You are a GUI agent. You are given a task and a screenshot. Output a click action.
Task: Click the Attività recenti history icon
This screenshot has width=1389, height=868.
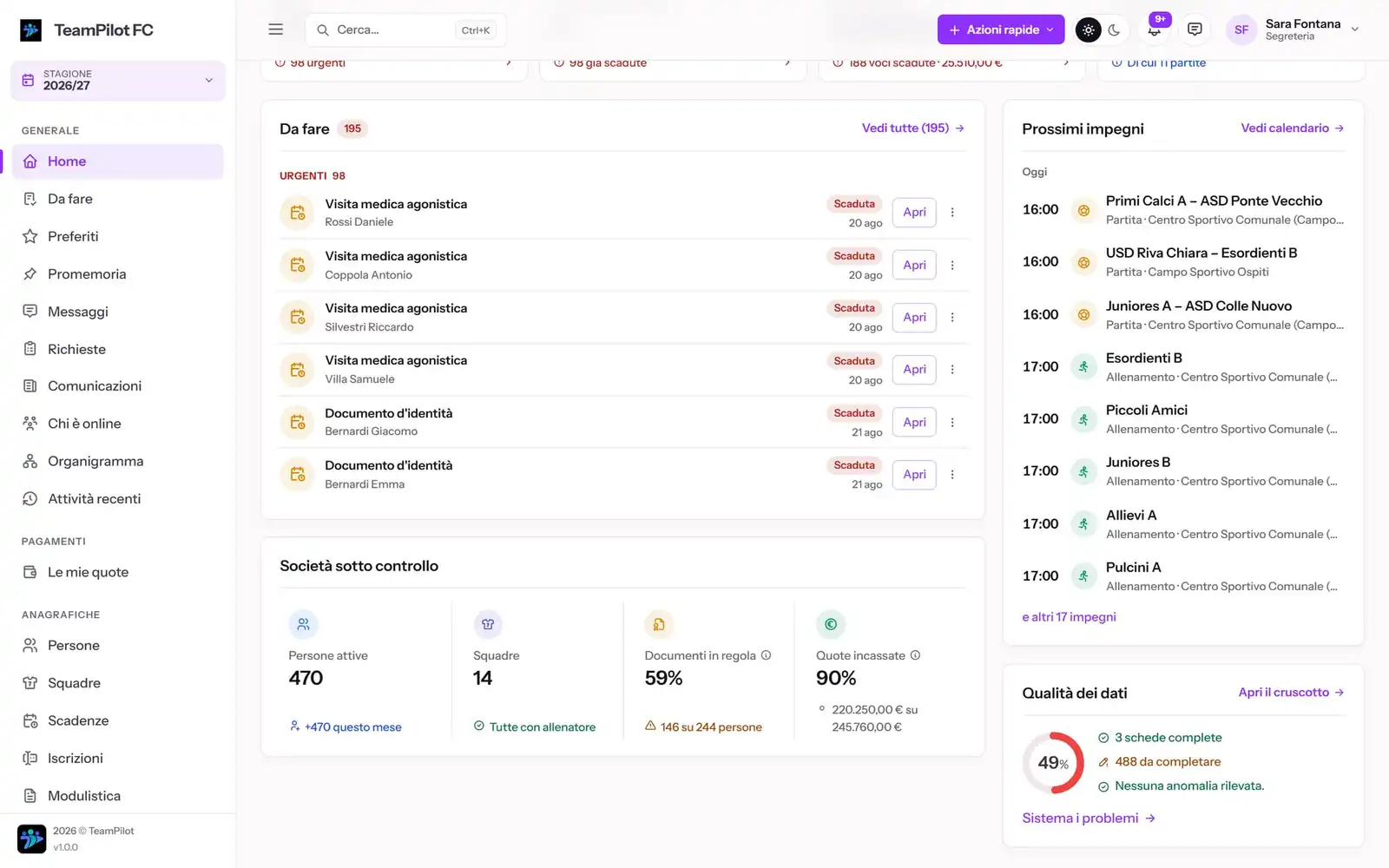click(x=30, y=499)
